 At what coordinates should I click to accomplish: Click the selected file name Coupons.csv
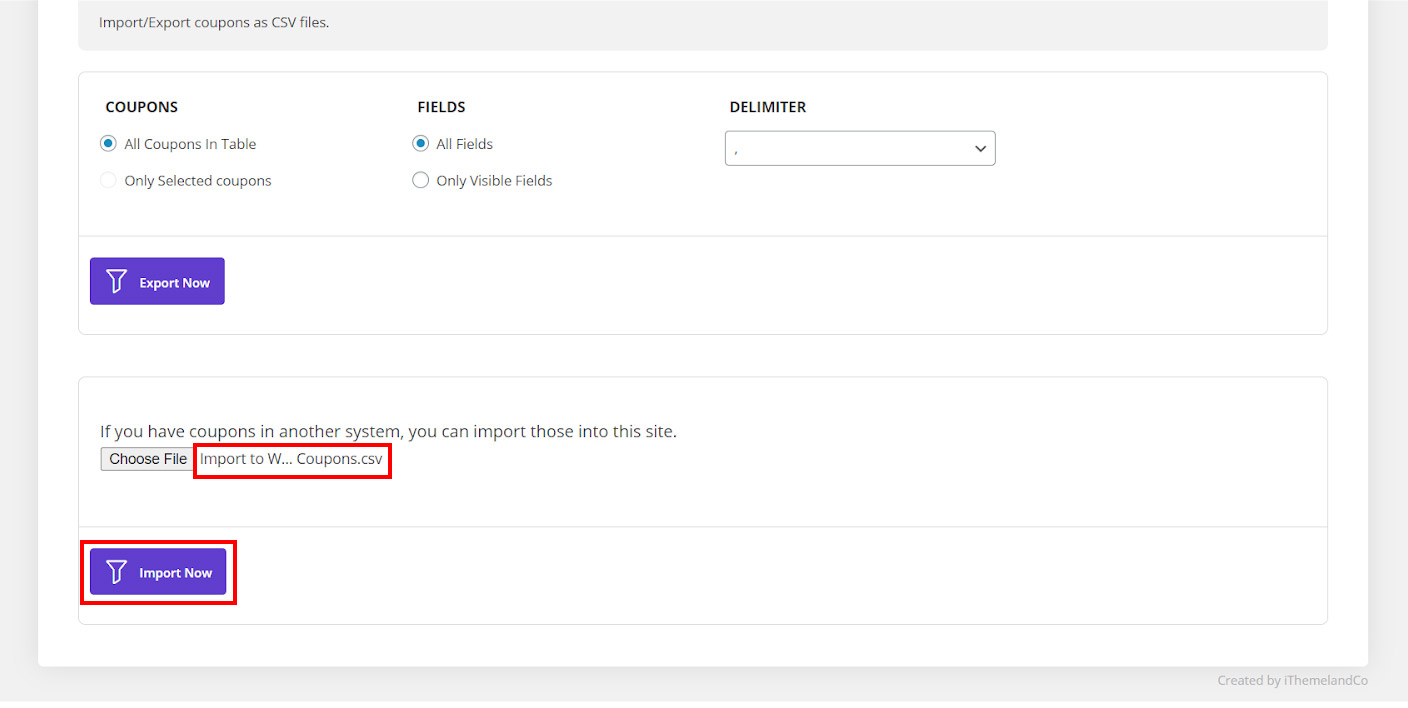point(292,459)
